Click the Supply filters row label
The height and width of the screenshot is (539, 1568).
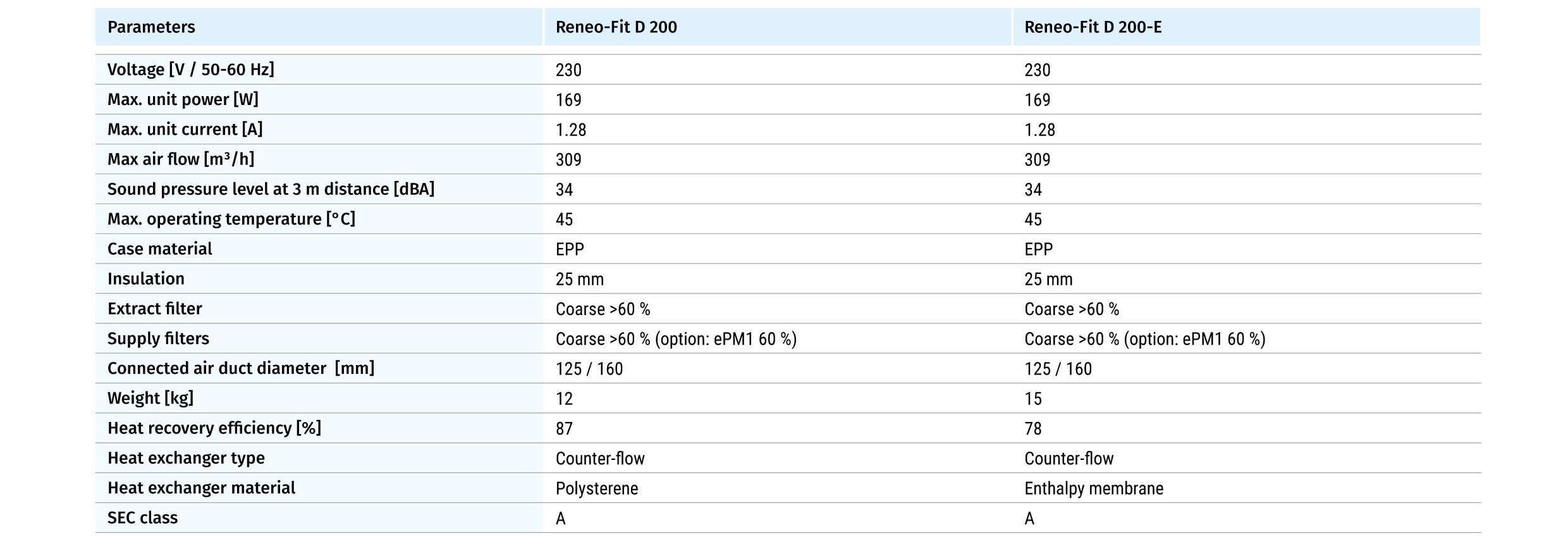pos(158,338)
